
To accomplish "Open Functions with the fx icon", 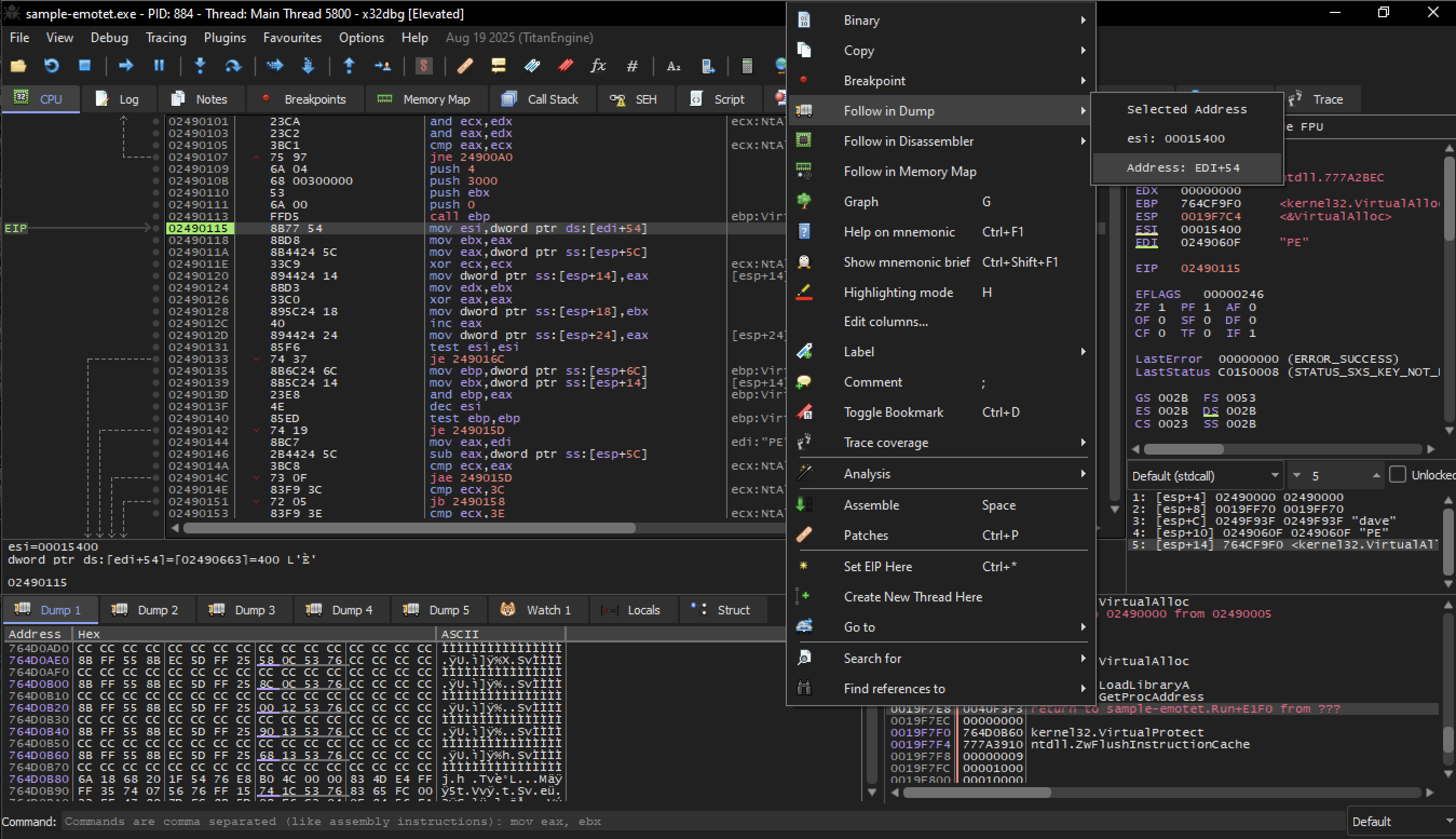I will tap(598, 66).
